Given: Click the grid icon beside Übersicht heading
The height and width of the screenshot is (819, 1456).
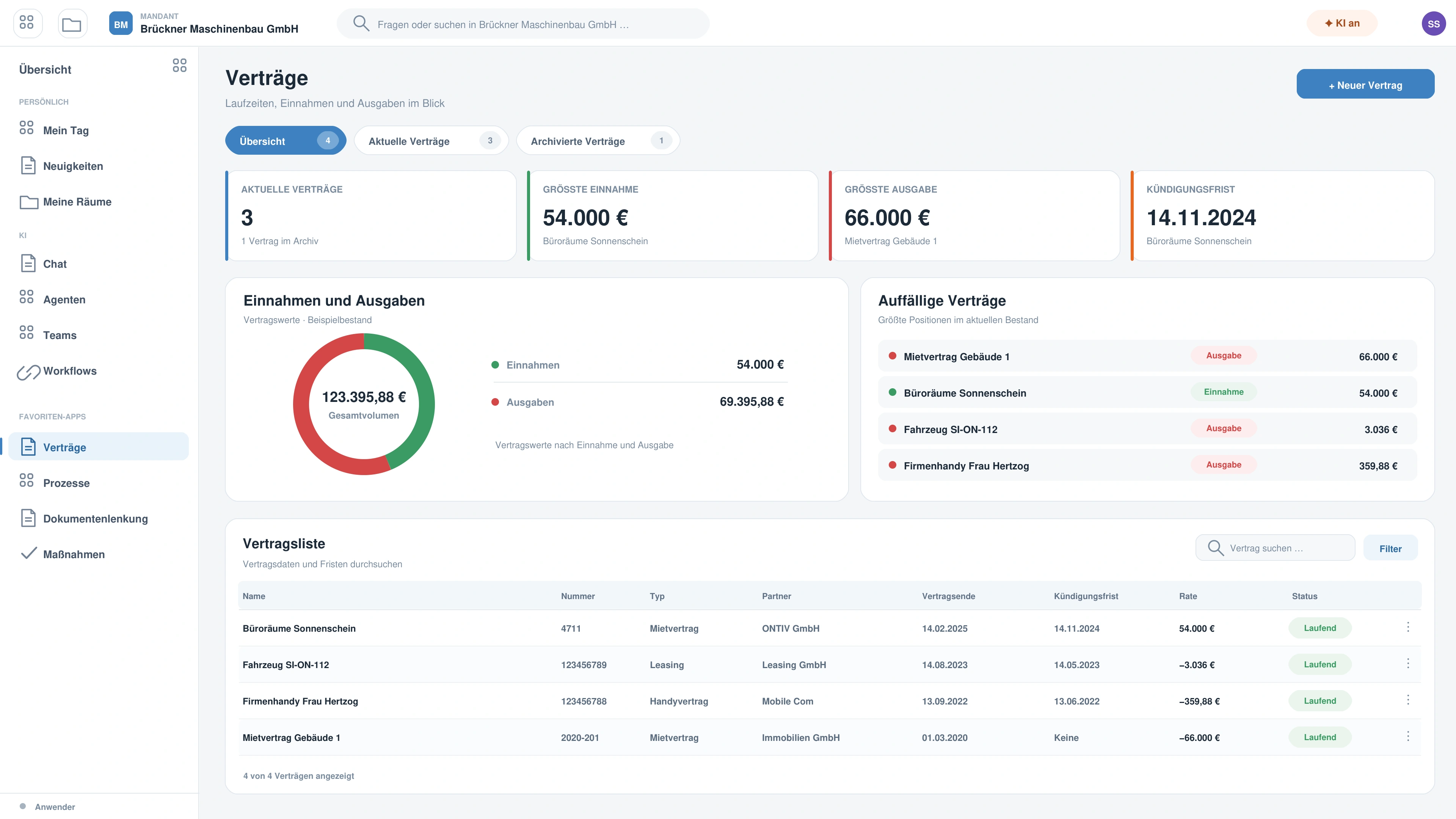Looking at the screenshot, I should pyautogui.click(x=179, y=66).
